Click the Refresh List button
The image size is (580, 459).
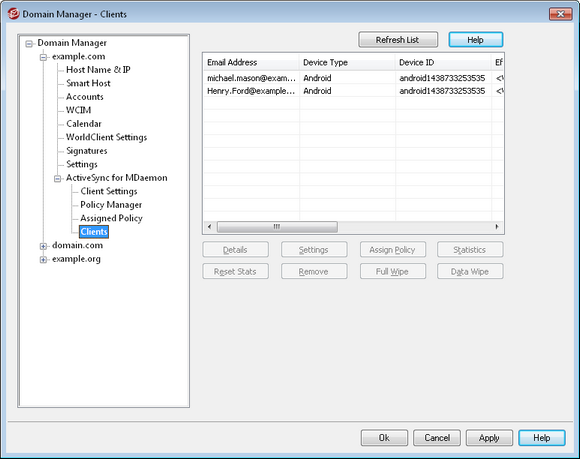398,40
